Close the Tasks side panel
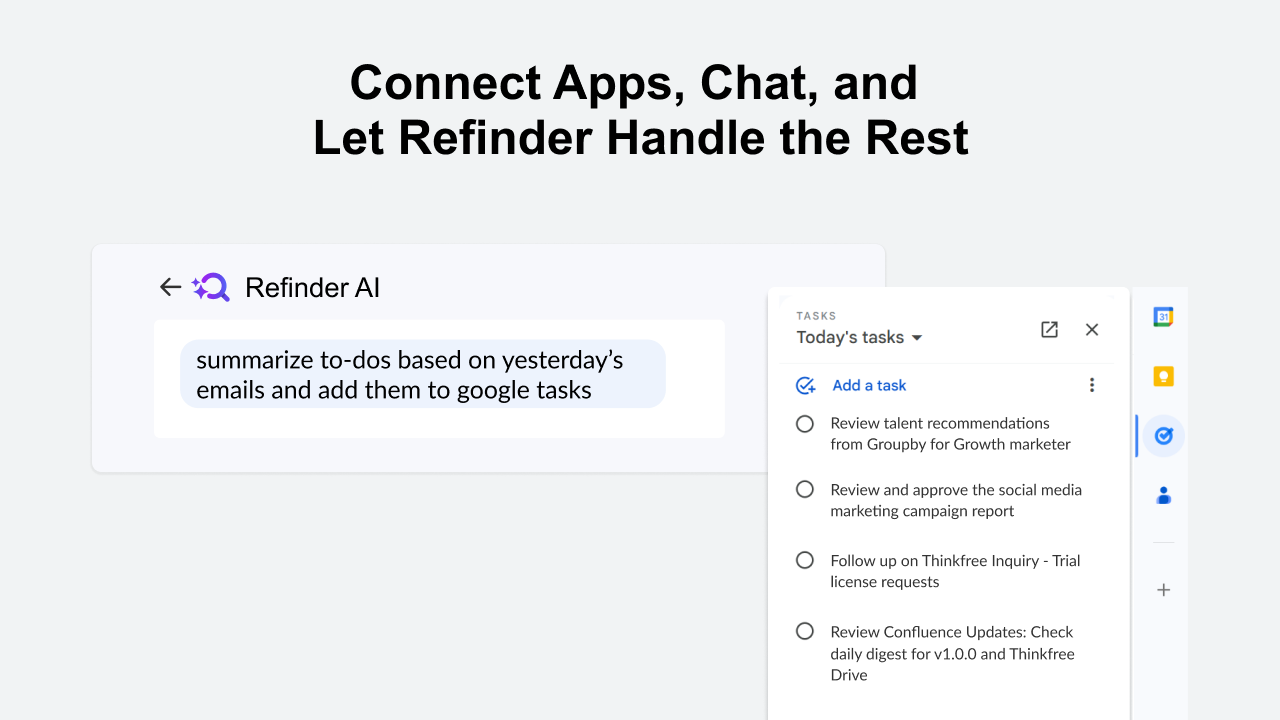This screenshot has width=1280, height=720. tap(1092, 329)
